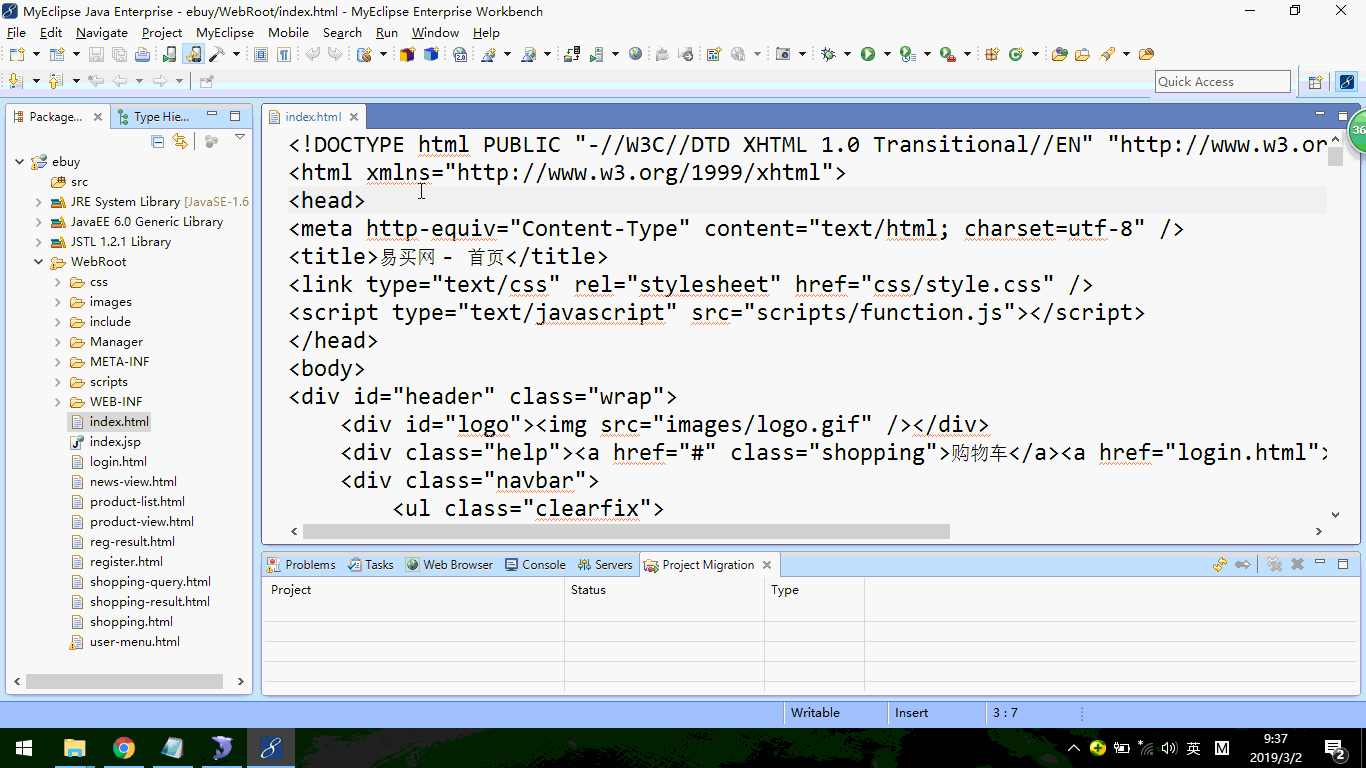Click the Quick Access search field
Viewport: 1366px width, 768px height.
(x=1222, y=82)
